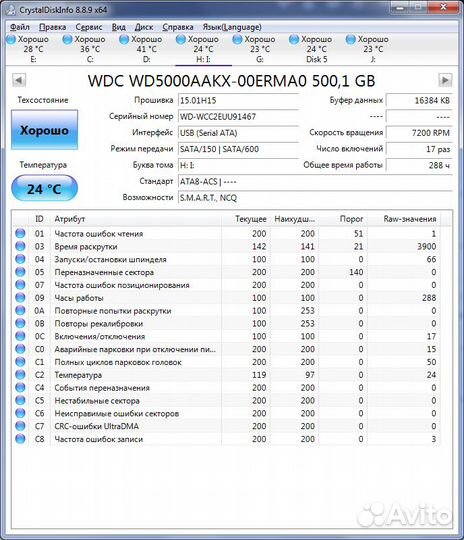Click the ID column header
464x540 pixels.
coord(39,219)
